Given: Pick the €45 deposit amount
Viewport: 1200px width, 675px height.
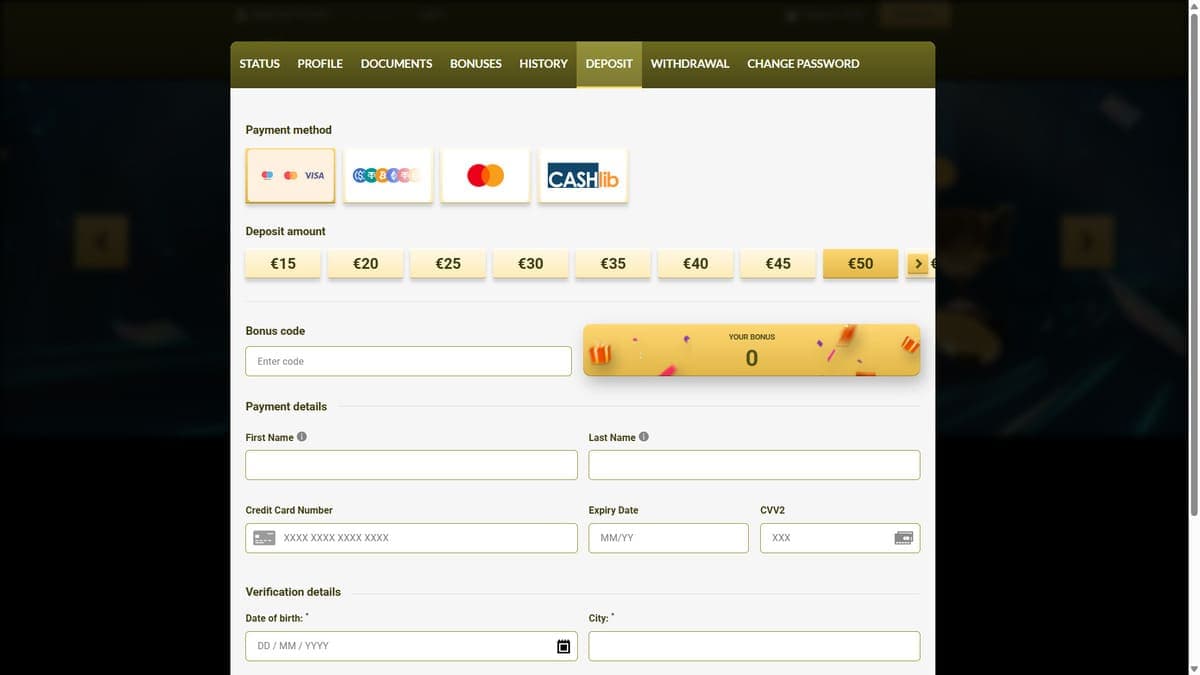Looking at the screenshot, I should click(x=778, y=264).
